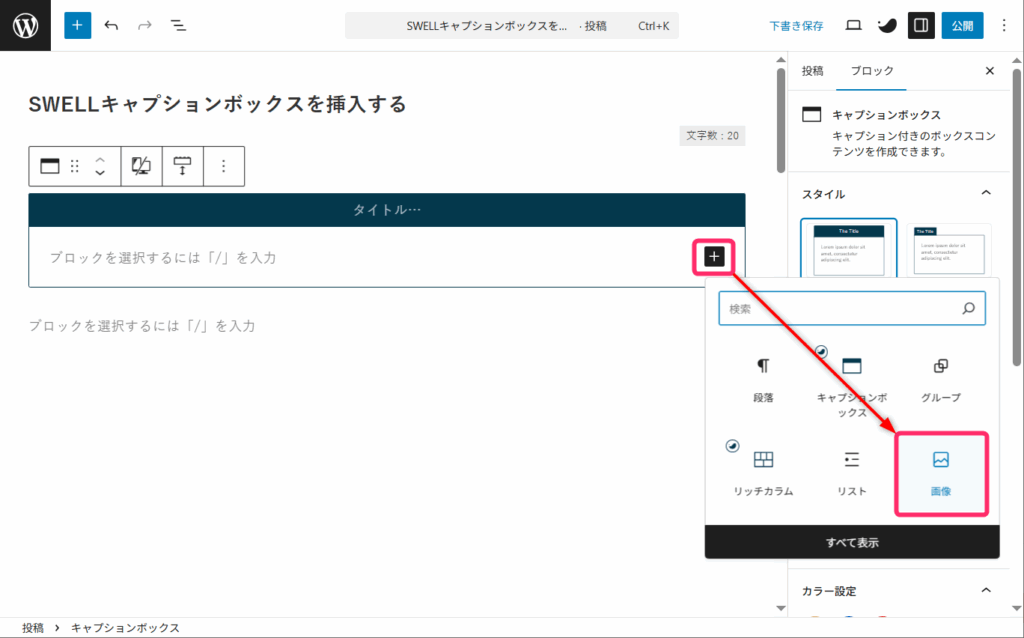Click the sidebar vertical scrollbar

(1017, 215)
